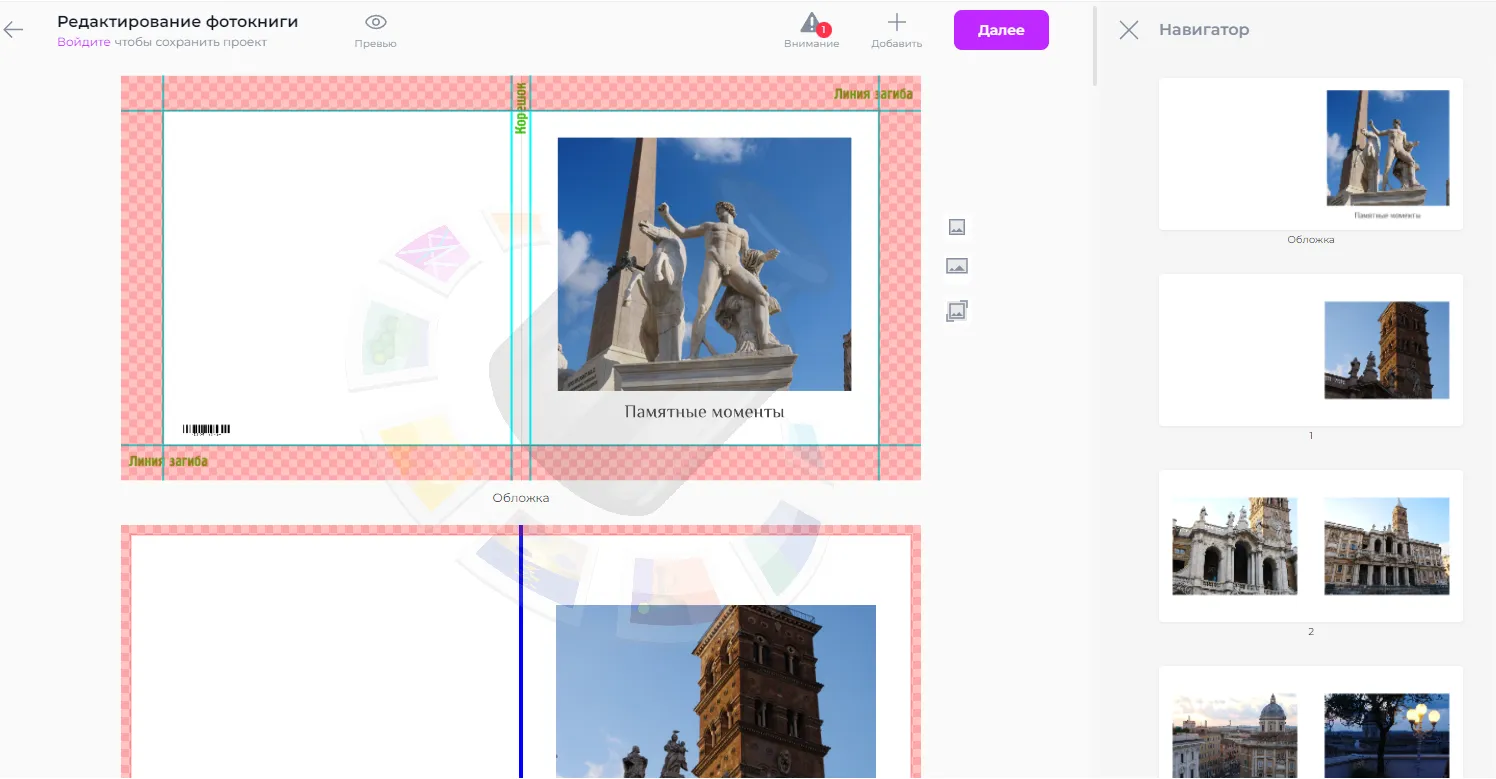Select the Обложка thumbnail in Навигатор
This screenshot has height=779, width=1496.
(1310, 154)
